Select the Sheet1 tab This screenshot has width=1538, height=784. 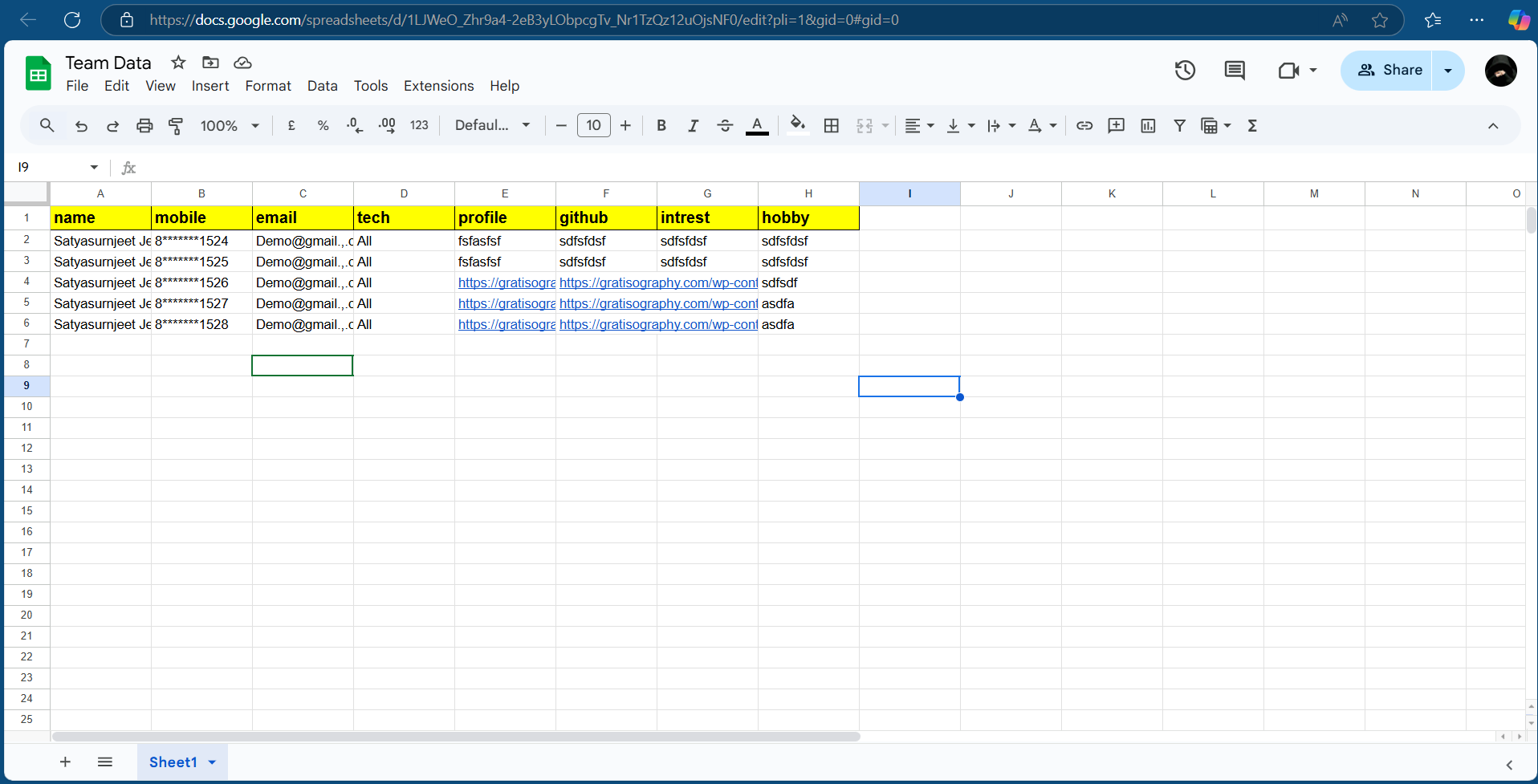[182, 762]
